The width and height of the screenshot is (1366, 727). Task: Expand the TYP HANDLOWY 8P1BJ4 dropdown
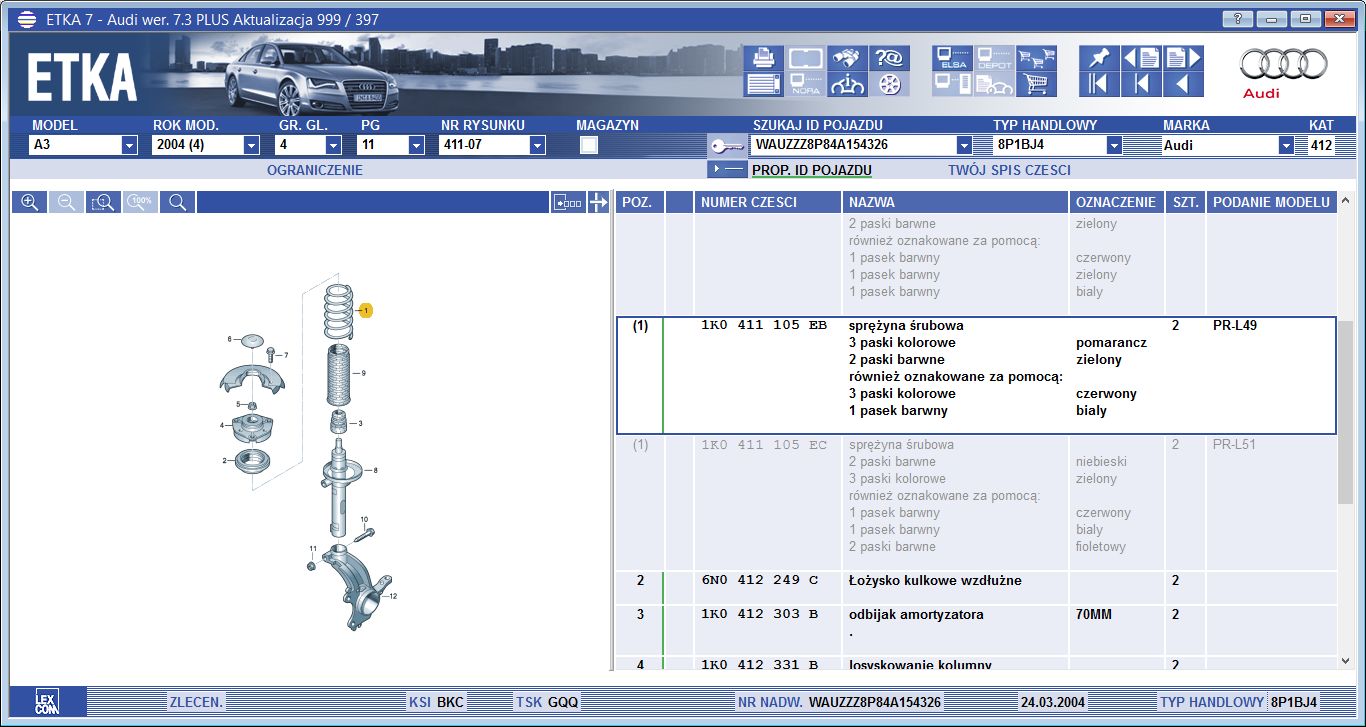pyautogui.click(x=1114, y=146)
